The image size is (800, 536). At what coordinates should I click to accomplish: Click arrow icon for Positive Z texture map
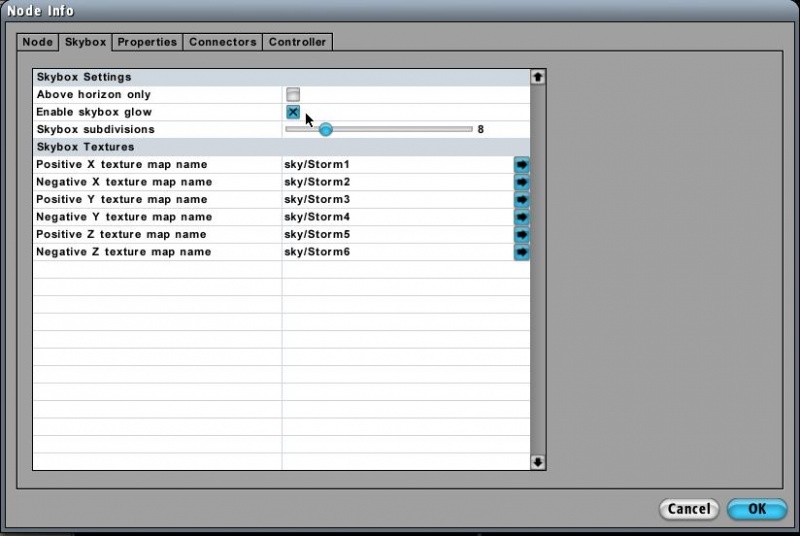click(x=521, y=234)
